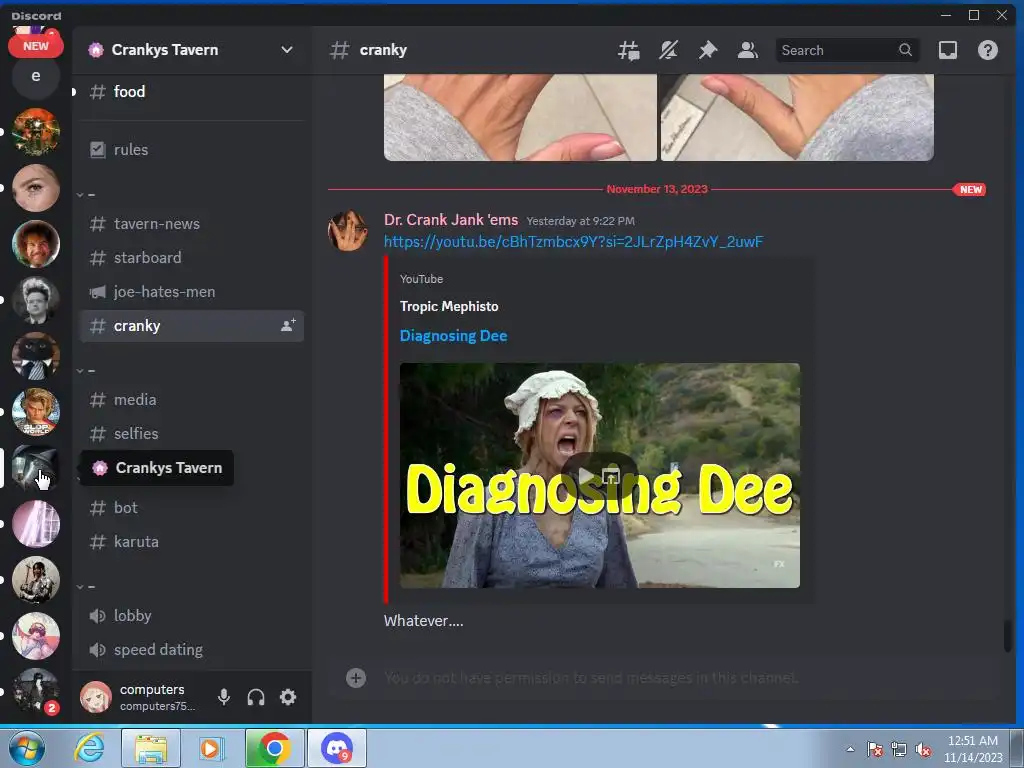Open the left hand photo attachment
The image size is (1024, 768).
[x=520, y=118]
